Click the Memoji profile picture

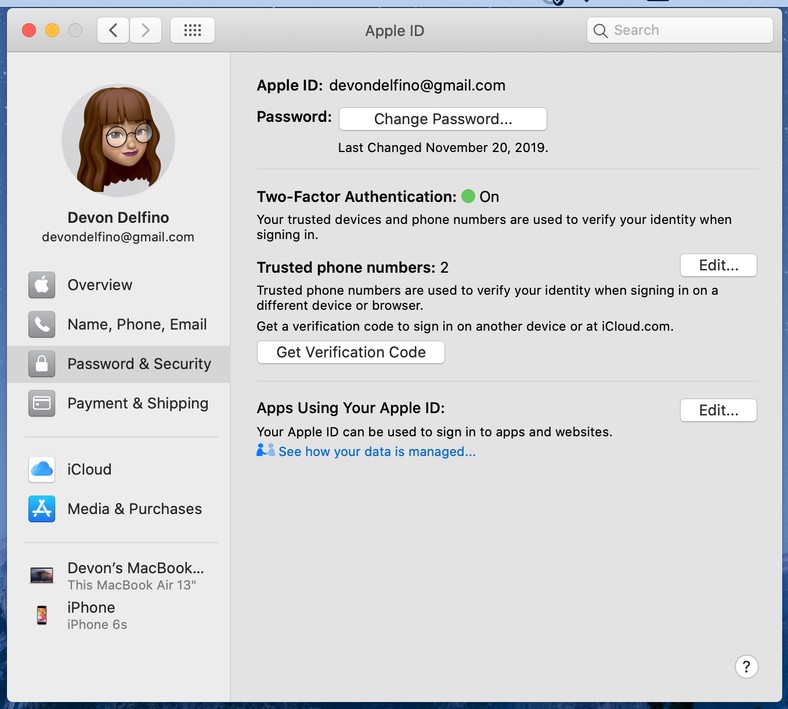tap(118, 140)
